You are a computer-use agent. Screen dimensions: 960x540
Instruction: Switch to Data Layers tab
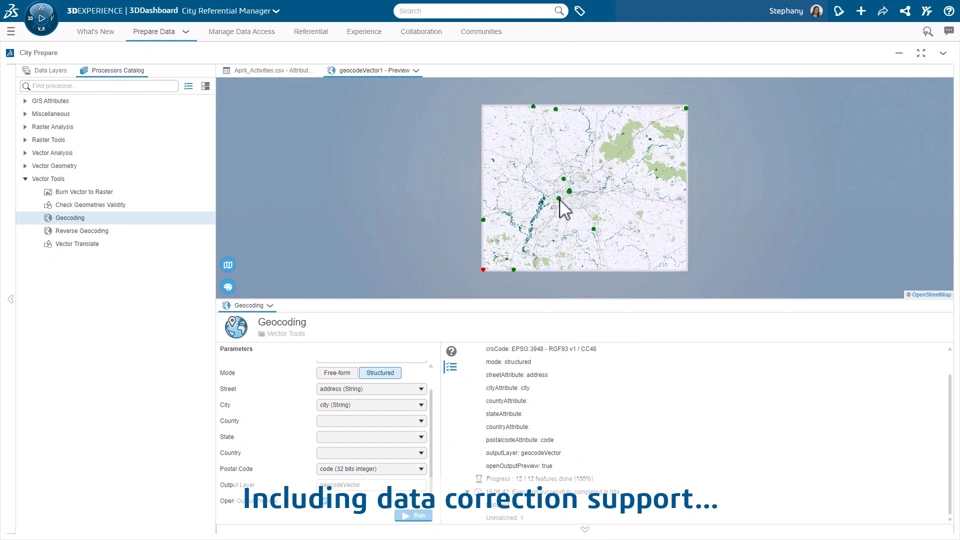pos(45,70)
